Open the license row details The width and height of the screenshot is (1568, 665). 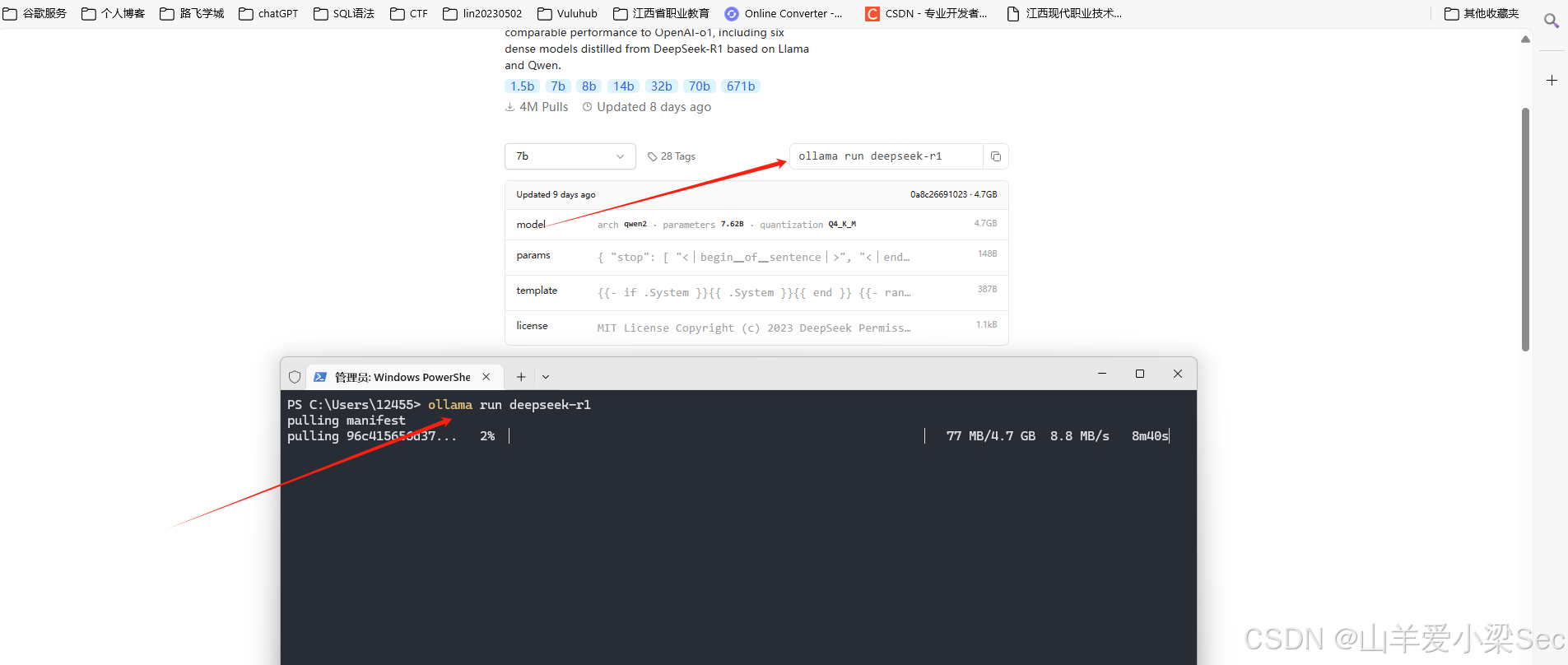pyautogui.click(x=756, y=328)
